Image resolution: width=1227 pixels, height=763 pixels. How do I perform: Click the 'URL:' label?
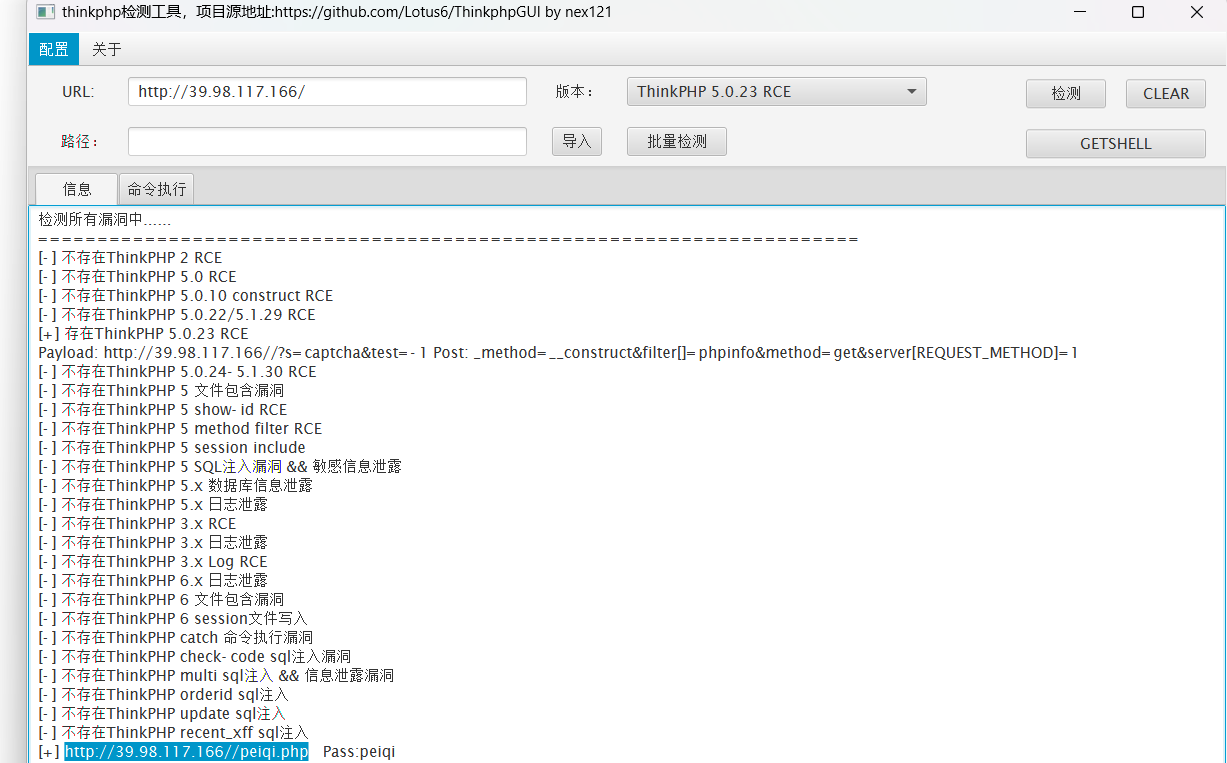coord(78,92)
